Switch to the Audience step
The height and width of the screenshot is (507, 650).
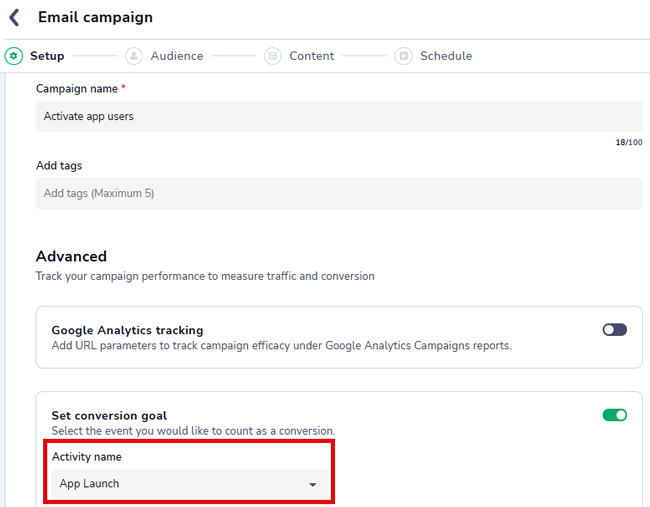tap(177, 56)
